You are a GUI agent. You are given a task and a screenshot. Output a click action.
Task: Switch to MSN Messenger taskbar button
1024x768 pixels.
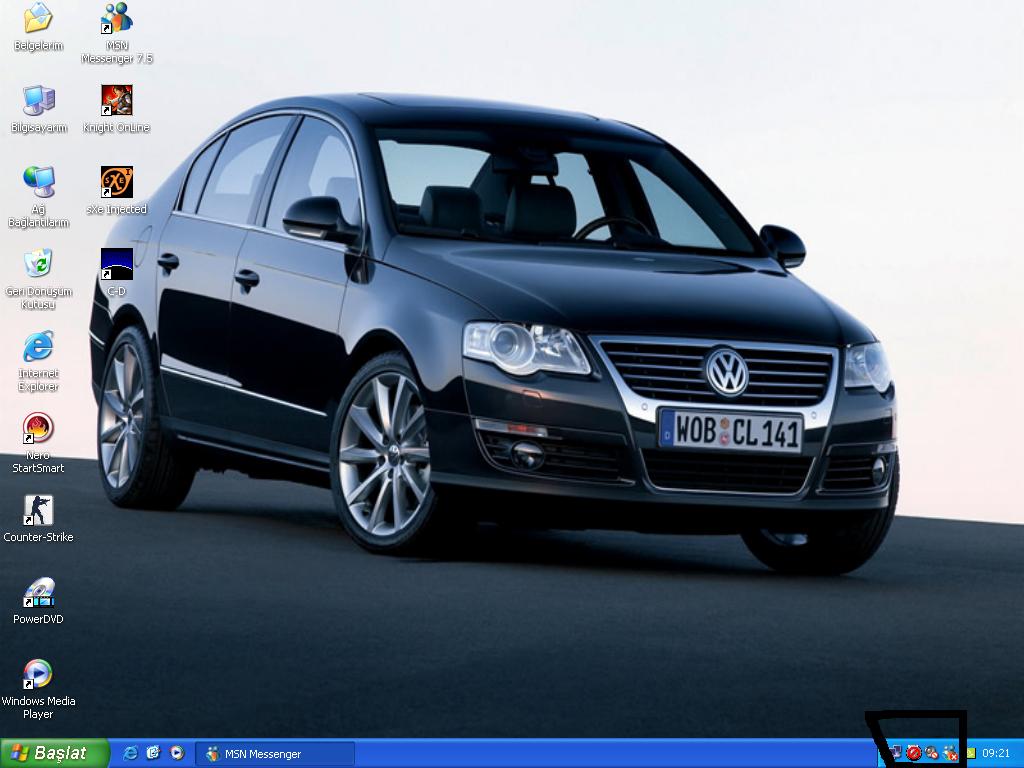[275, 754]
